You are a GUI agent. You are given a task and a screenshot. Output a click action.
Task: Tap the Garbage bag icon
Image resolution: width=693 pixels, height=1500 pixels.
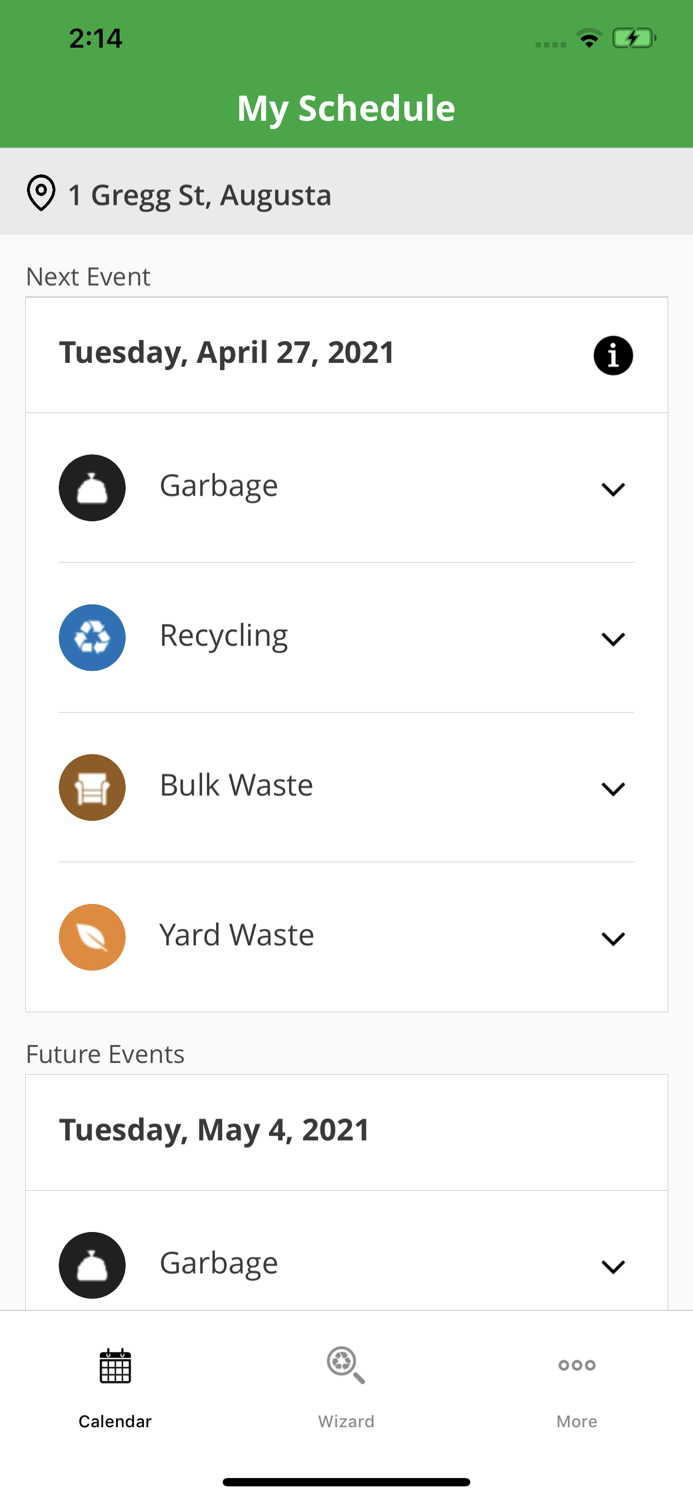coord(92,487)
